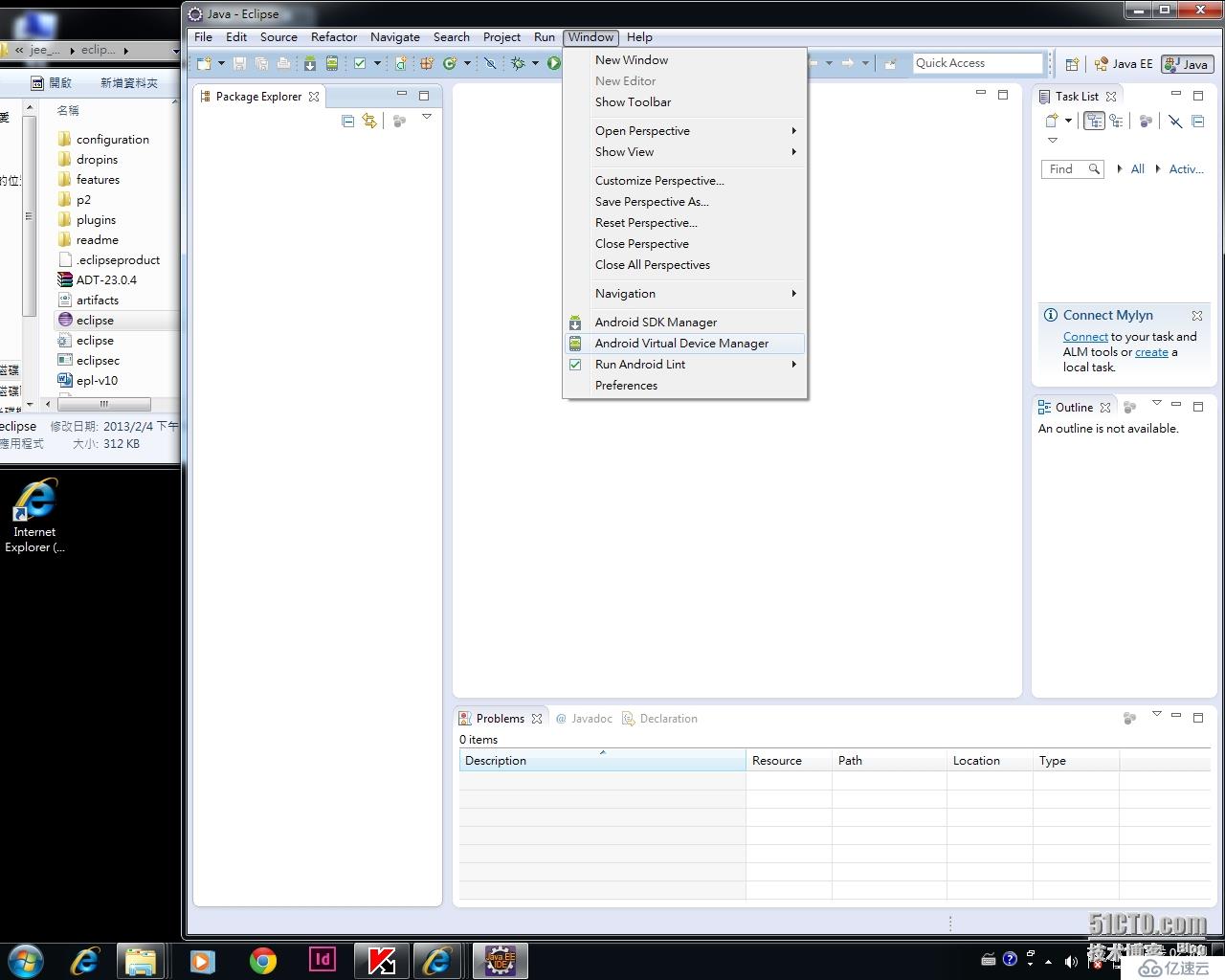Image resolution: width=1225 pixels, height=980 pixels.
Task: Click the Print toolbar icon
Action: click(283, 63)
